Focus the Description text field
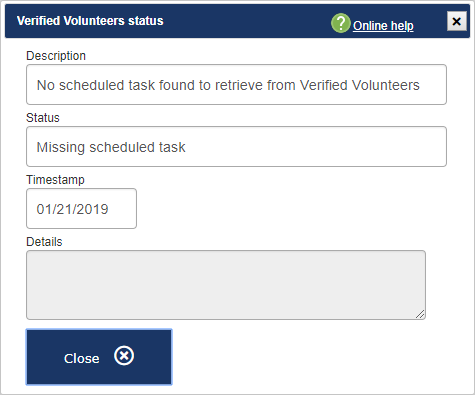This screenshot has width=475, height=395. tap(236, 85)
